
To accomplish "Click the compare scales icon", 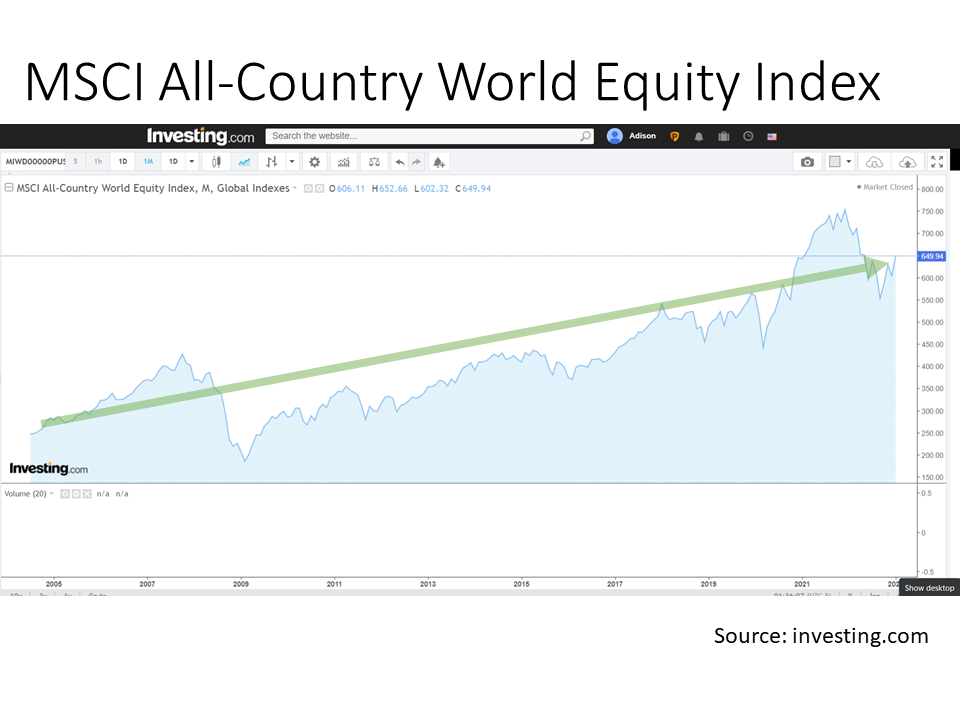I will (374, 161).
